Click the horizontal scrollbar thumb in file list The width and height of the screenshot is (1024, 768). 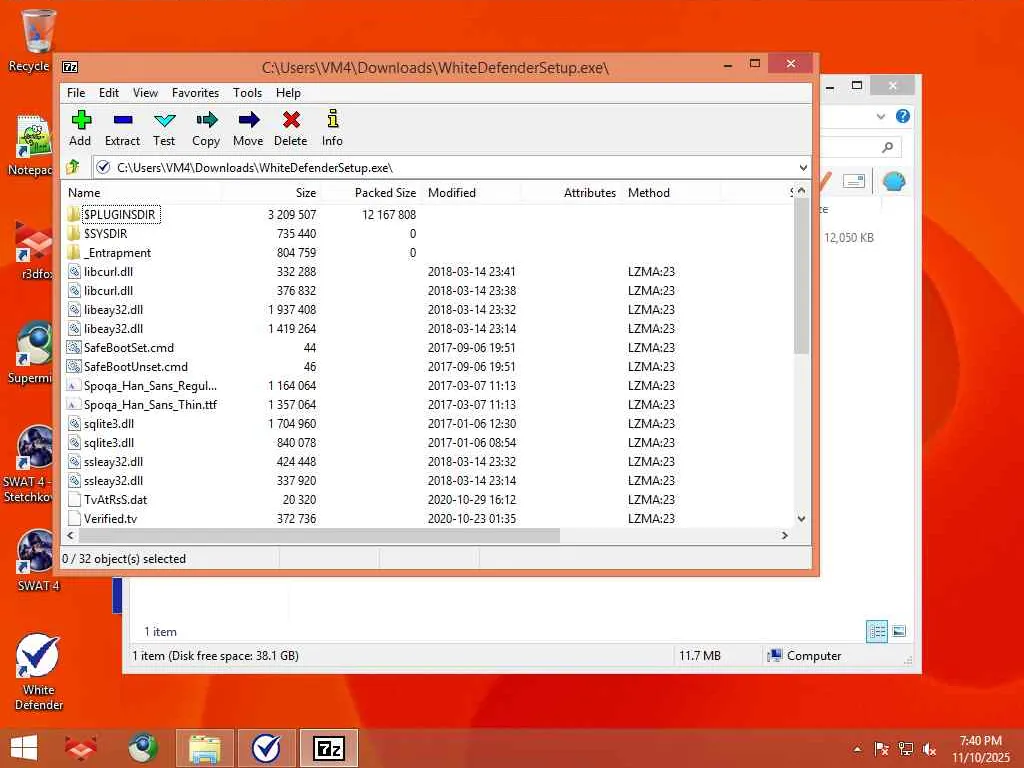point(319,536)
